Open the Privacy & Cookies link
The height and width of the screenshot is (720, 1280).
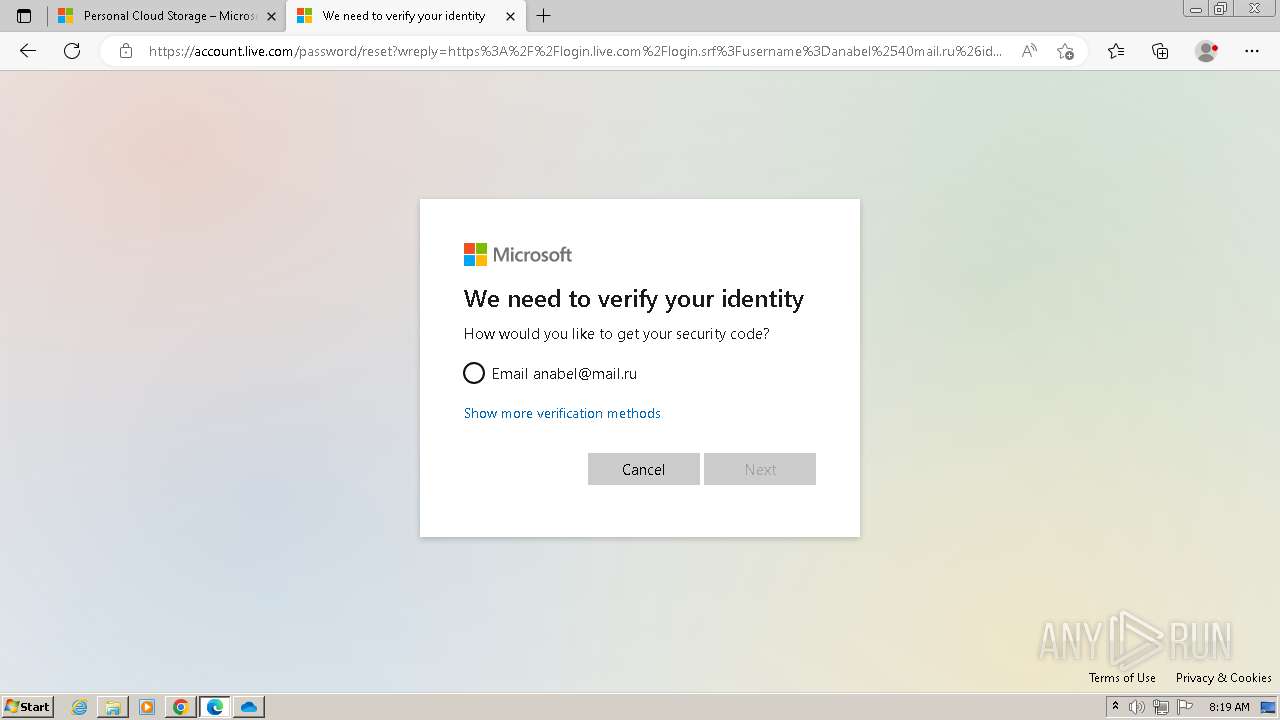1224,678
